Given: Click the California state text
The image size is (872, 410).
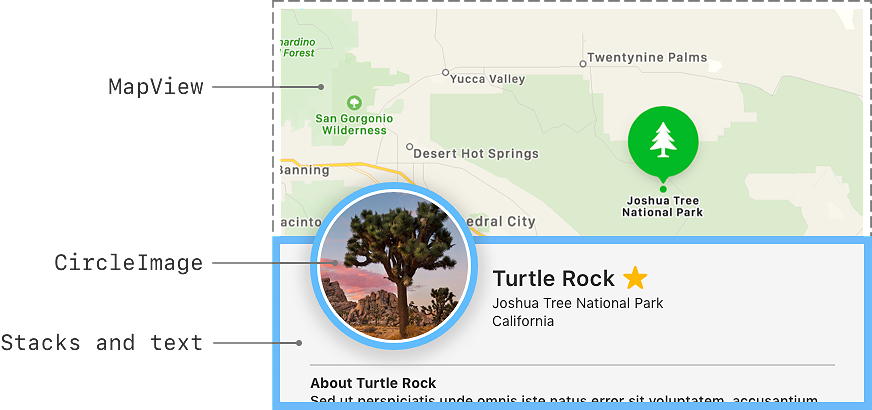Looking at the screenshot, I should 523,321.
